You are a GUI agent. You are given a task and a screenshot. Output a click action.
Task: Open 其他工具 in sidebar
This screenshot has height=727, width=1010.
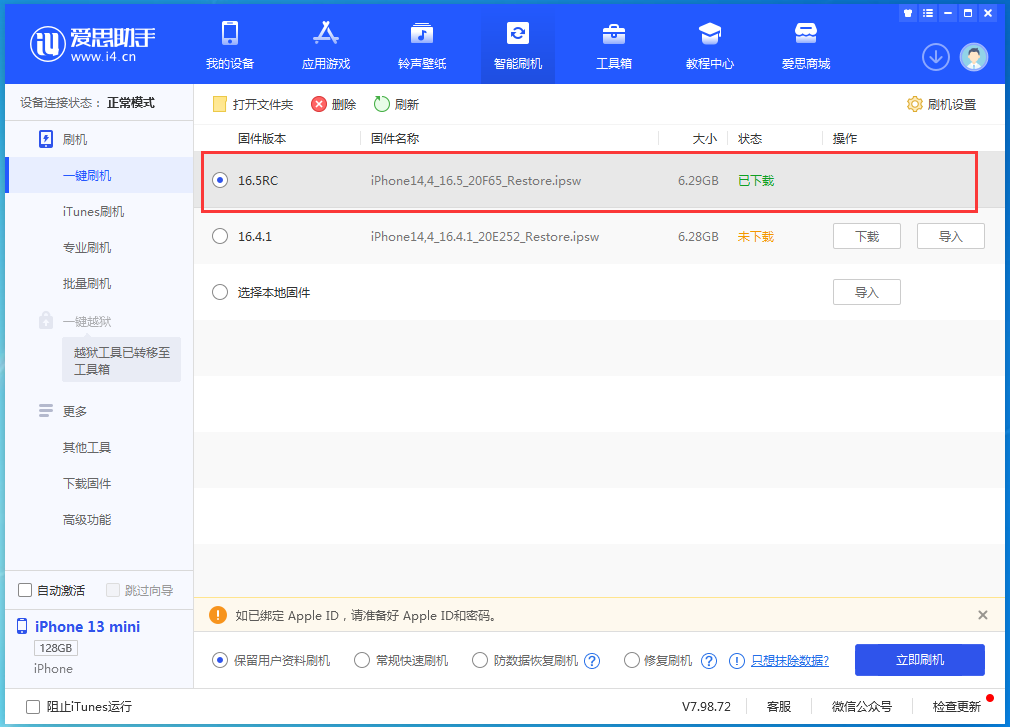click(87, 447)
